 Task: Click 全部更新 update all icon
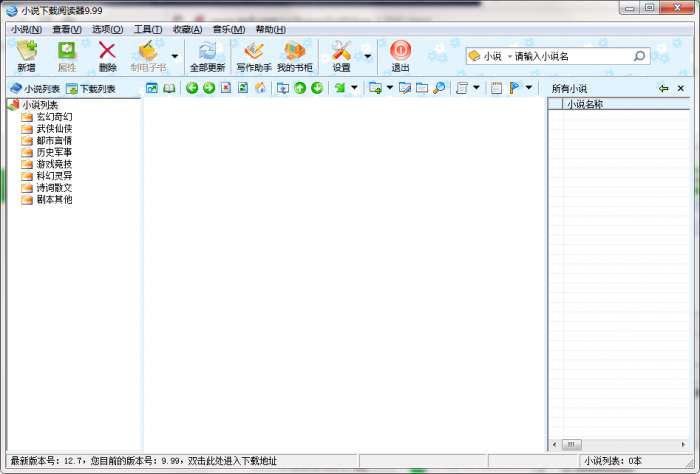point(207,56)
